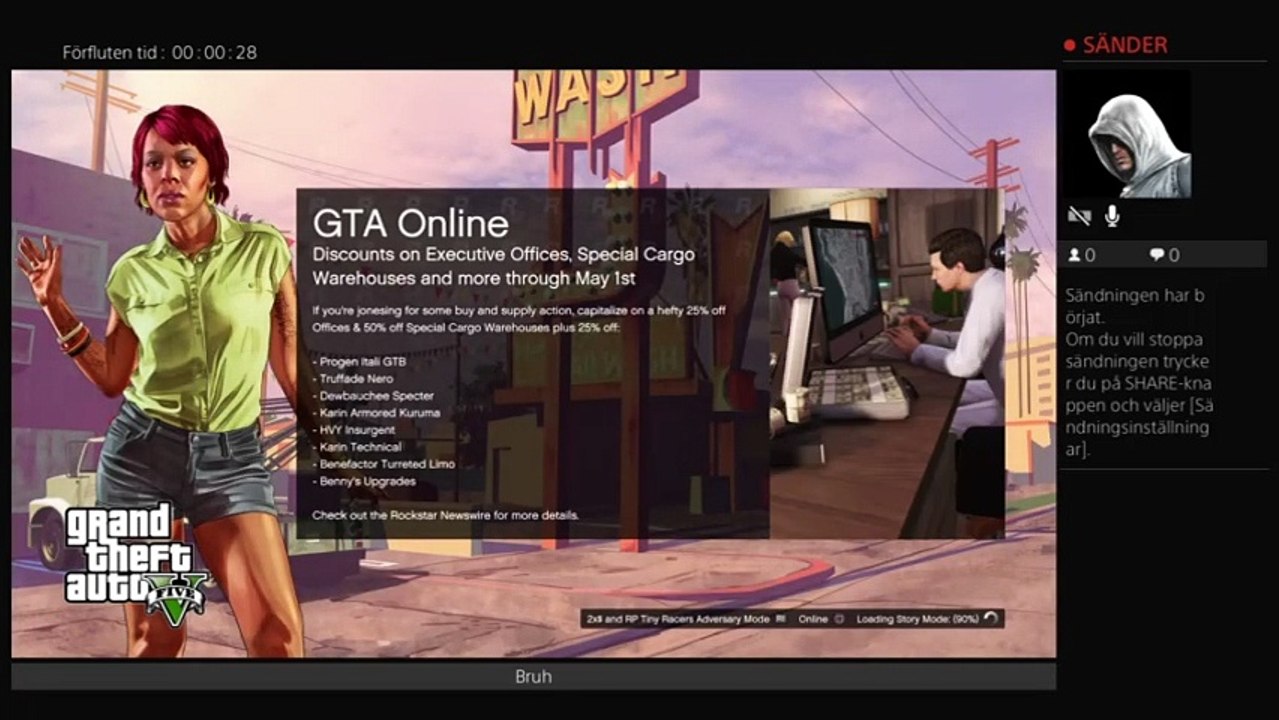Click the comments speech bubble icon
This screenshot has width=1279, height=720.
1156,255
